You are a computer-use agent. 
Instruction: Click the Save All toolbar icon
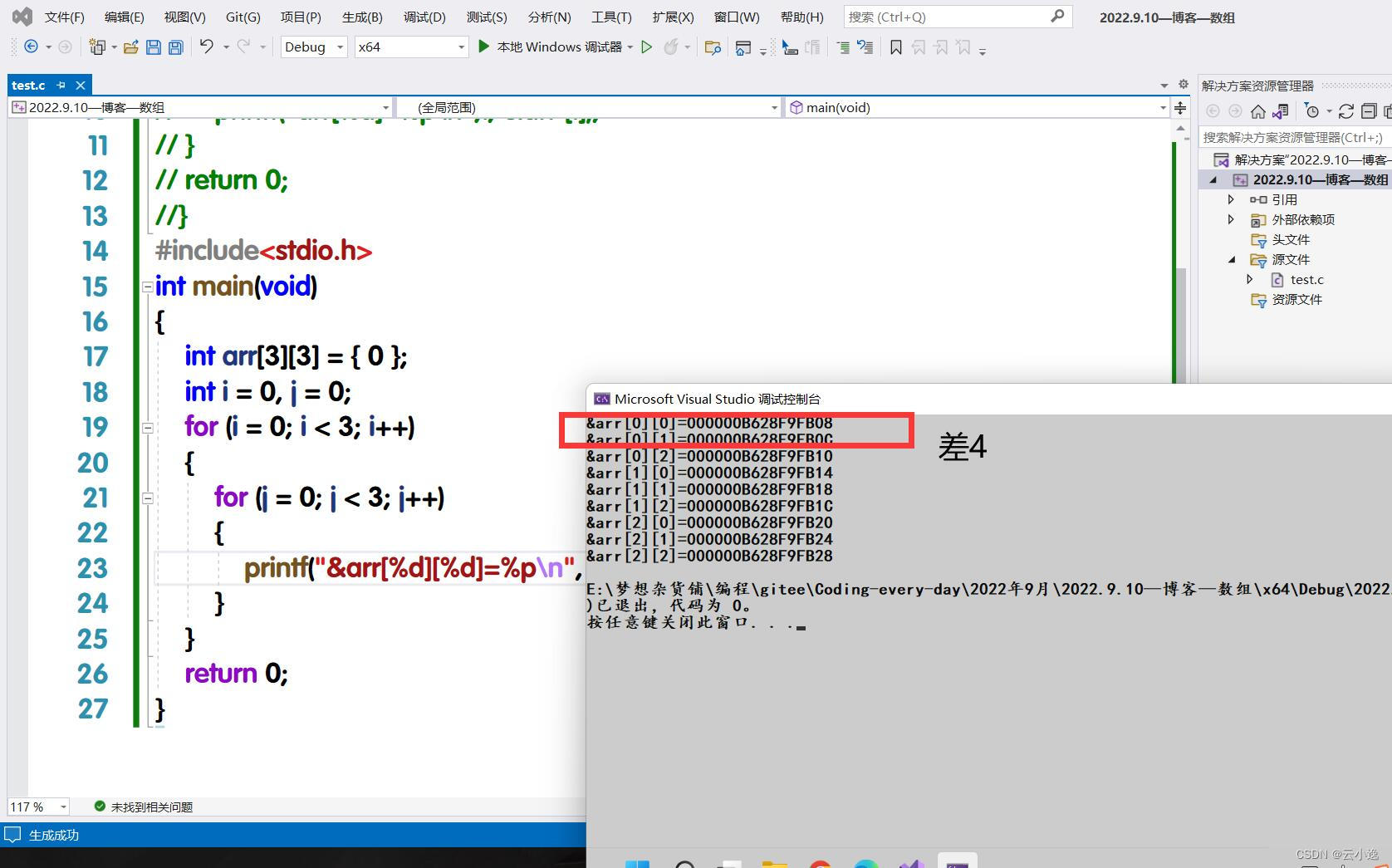pyautogui.click(x=175, y=47)
